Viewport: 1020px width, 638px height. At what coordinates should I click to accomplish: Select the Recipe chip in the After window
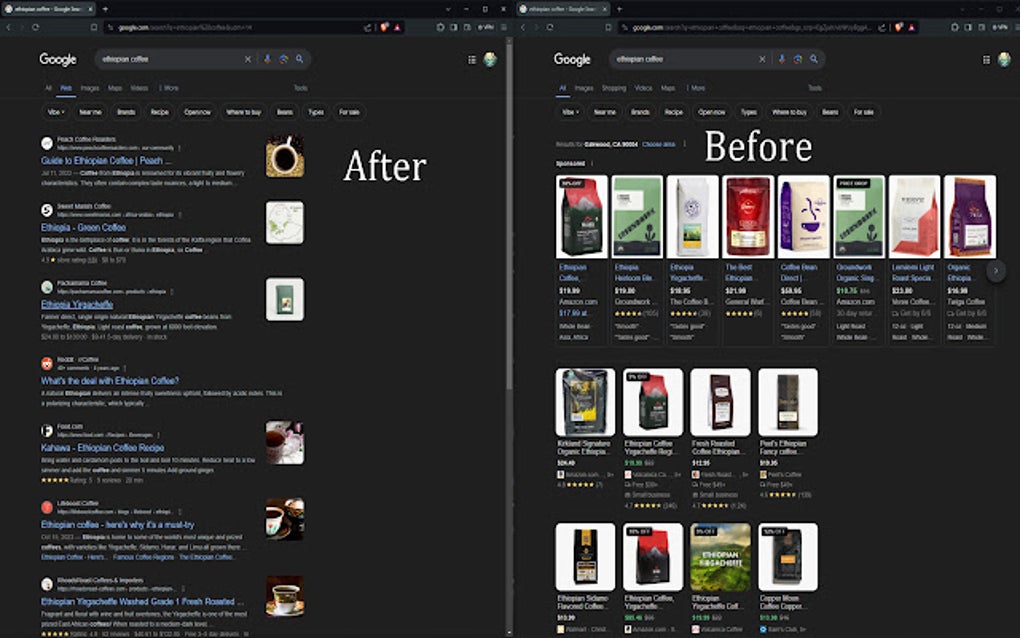tap(159, 112)
